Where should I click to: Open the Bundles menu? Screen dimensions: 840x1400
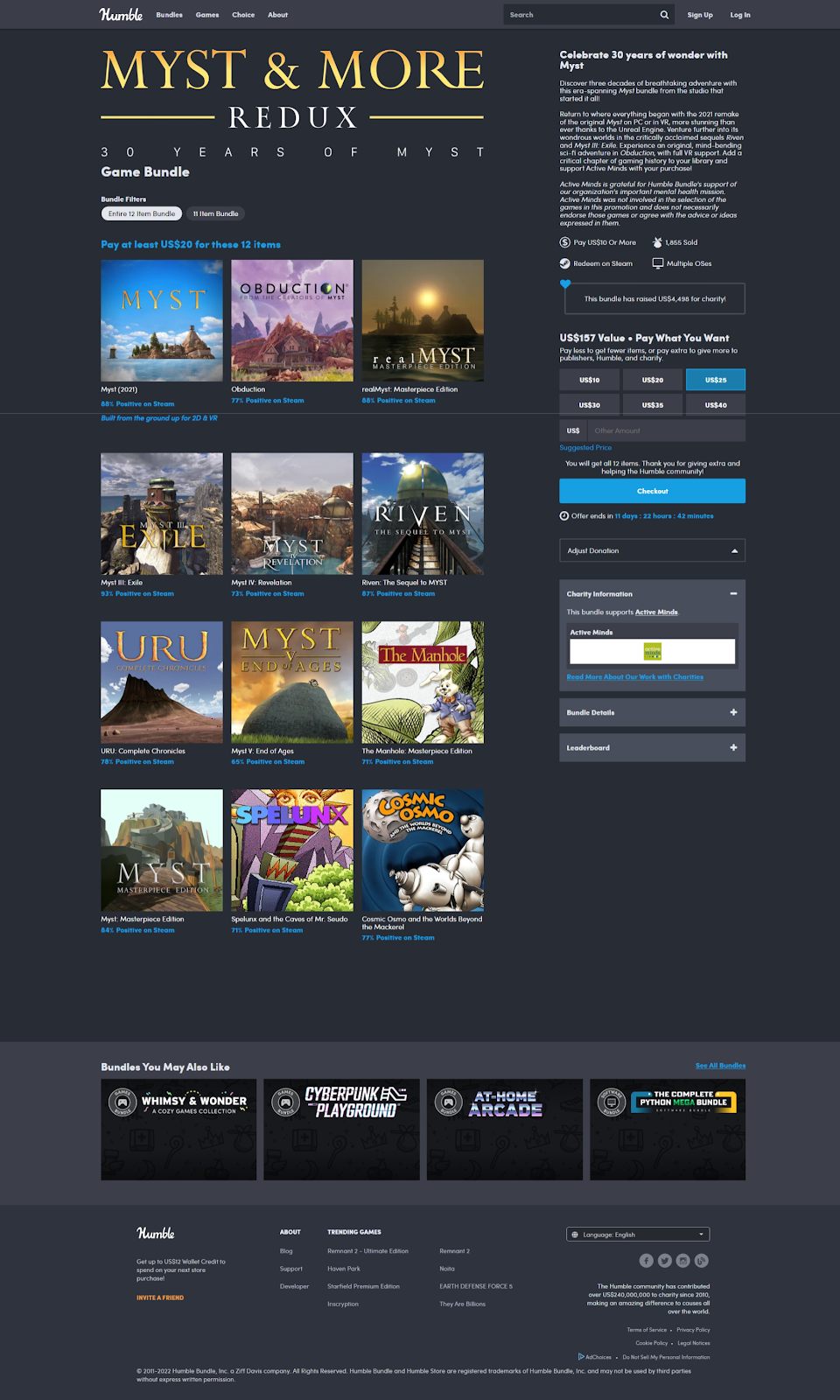[170, 15]
